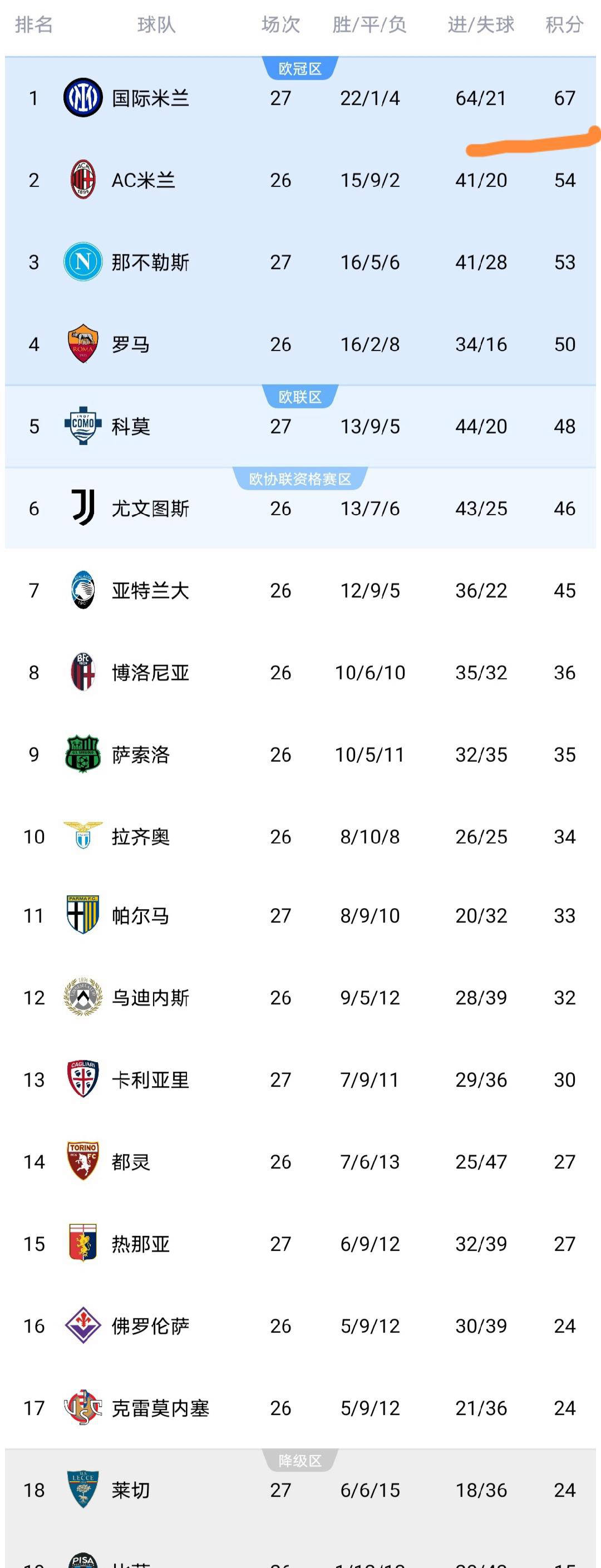The image size is (601, 1568).
Task: Select the 拉齐奥 standings row points 34
Action: [564, 837]
